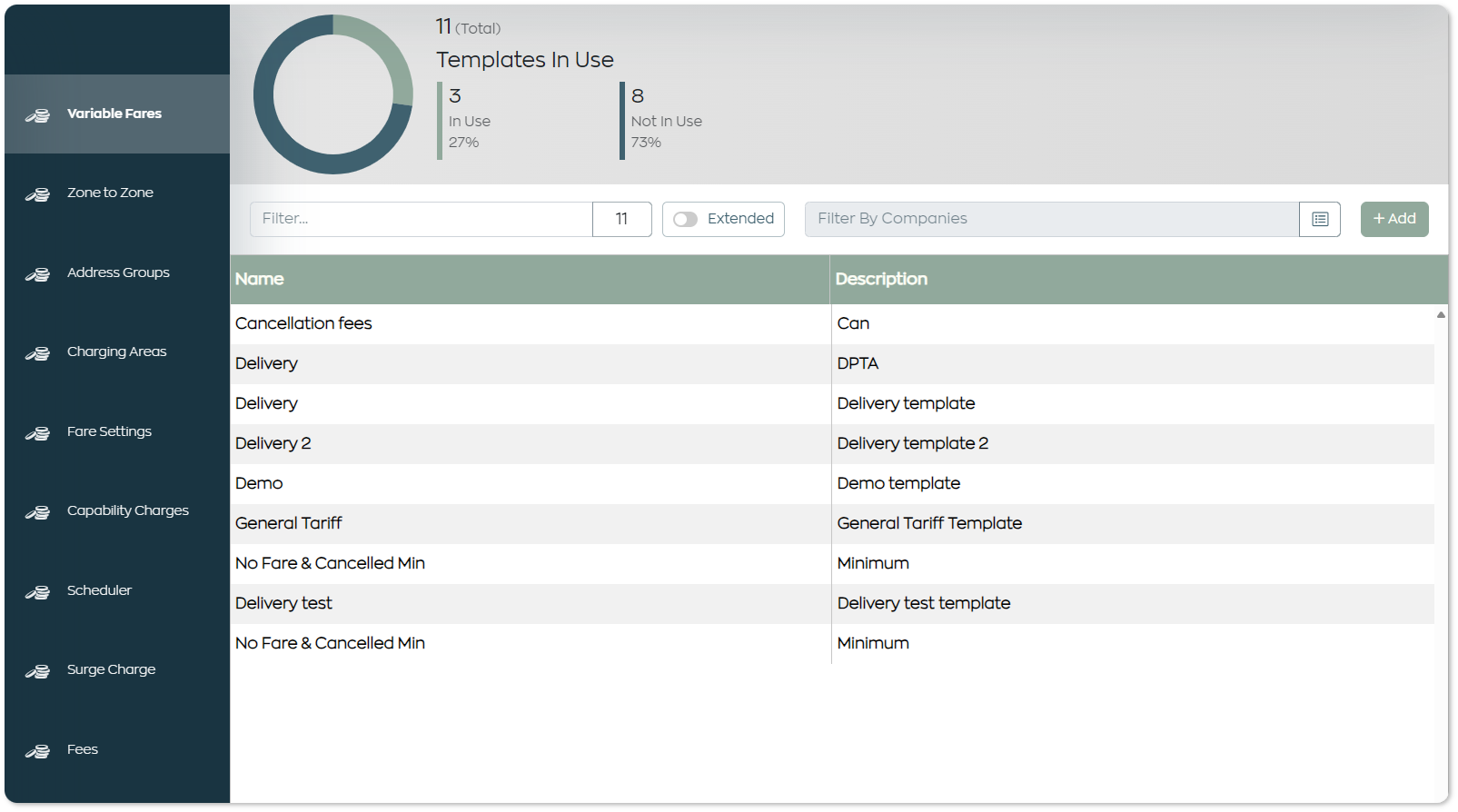This screenshot has width=1458, height=812.
Task: Open Charging Areas menu item
Action: 117,352
